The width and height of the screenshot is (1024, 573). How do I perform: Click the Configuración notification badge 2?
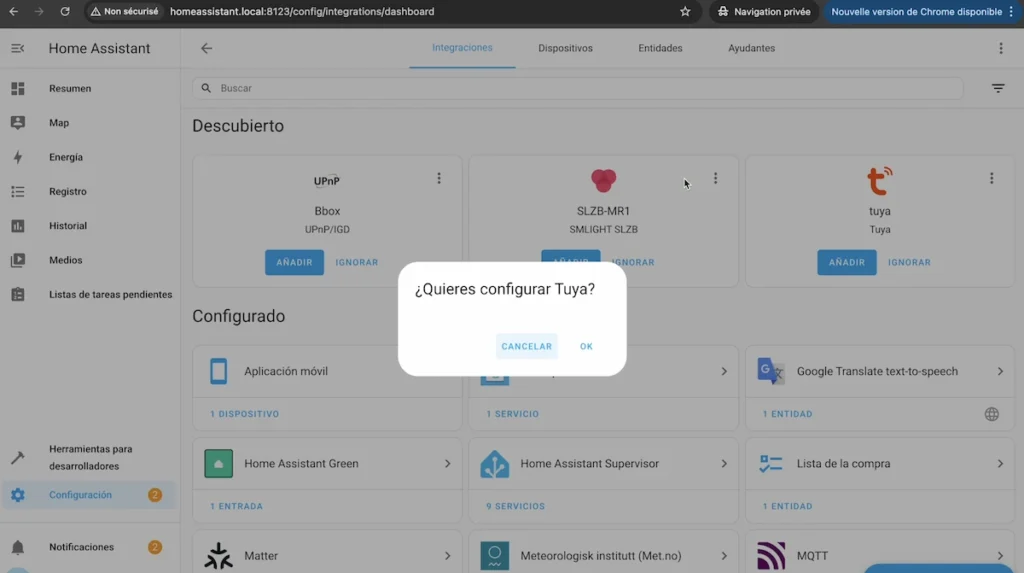(x=155, y=495)
